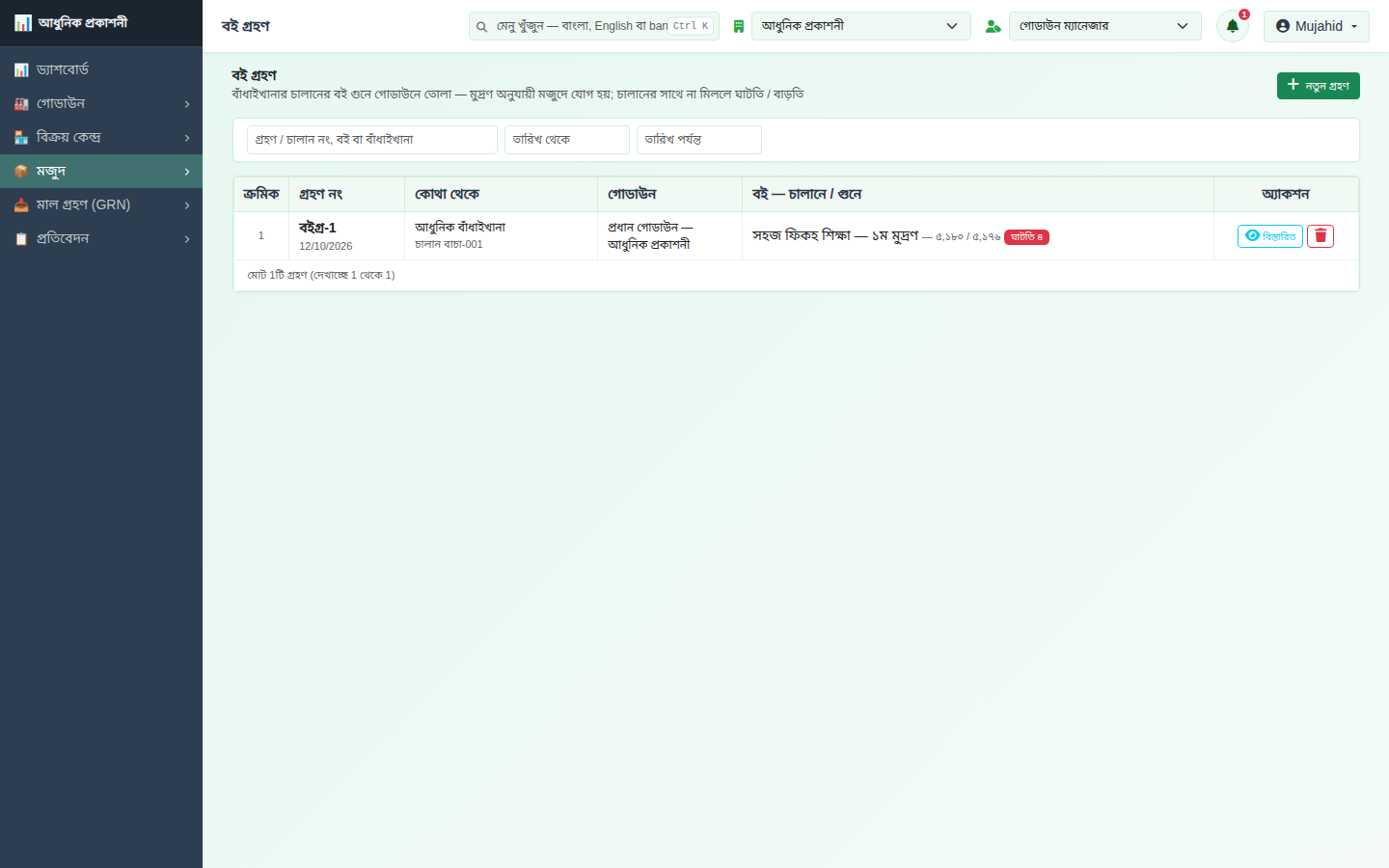Open notifications bell icon
Screen dimensions: 1389x868
(x=1233, y=26)
